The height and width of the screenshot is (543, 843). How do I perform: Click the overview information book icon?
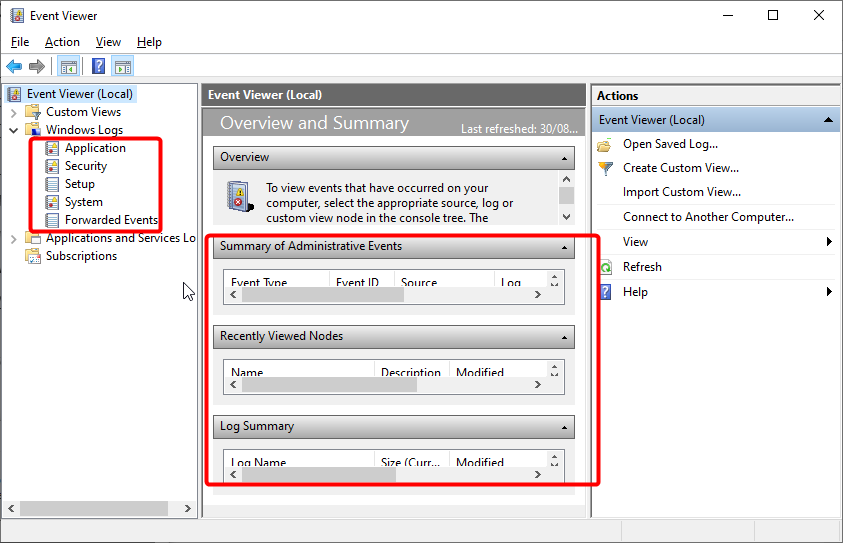[239, 196]
